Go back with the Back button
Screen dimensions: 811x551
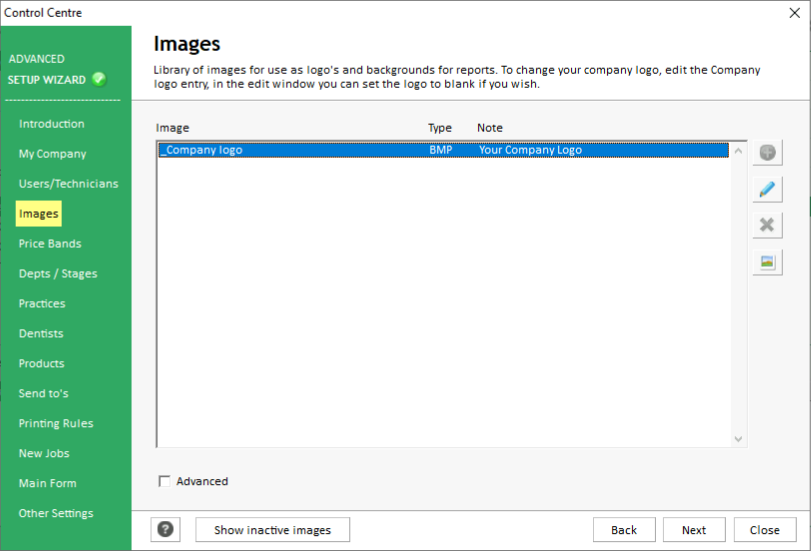coord(624,530)
